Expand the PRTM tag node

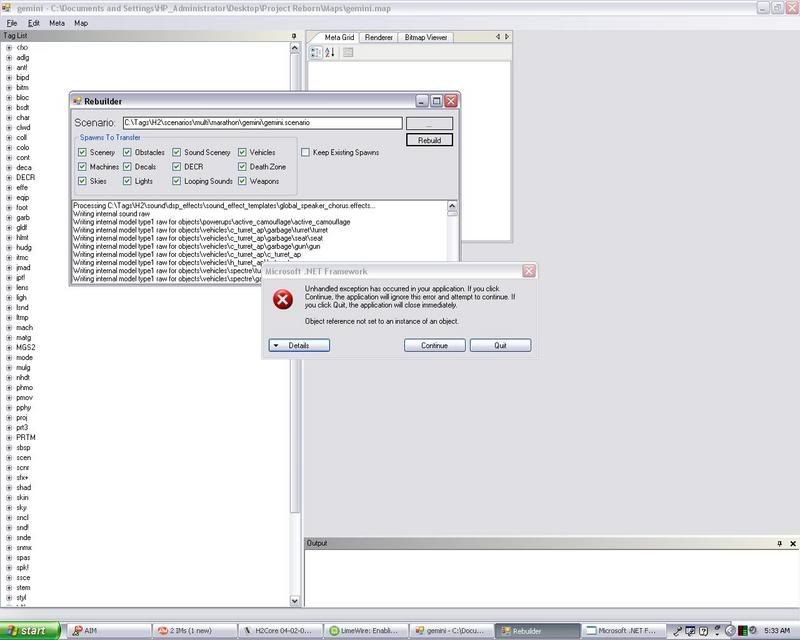pos(9,437)
